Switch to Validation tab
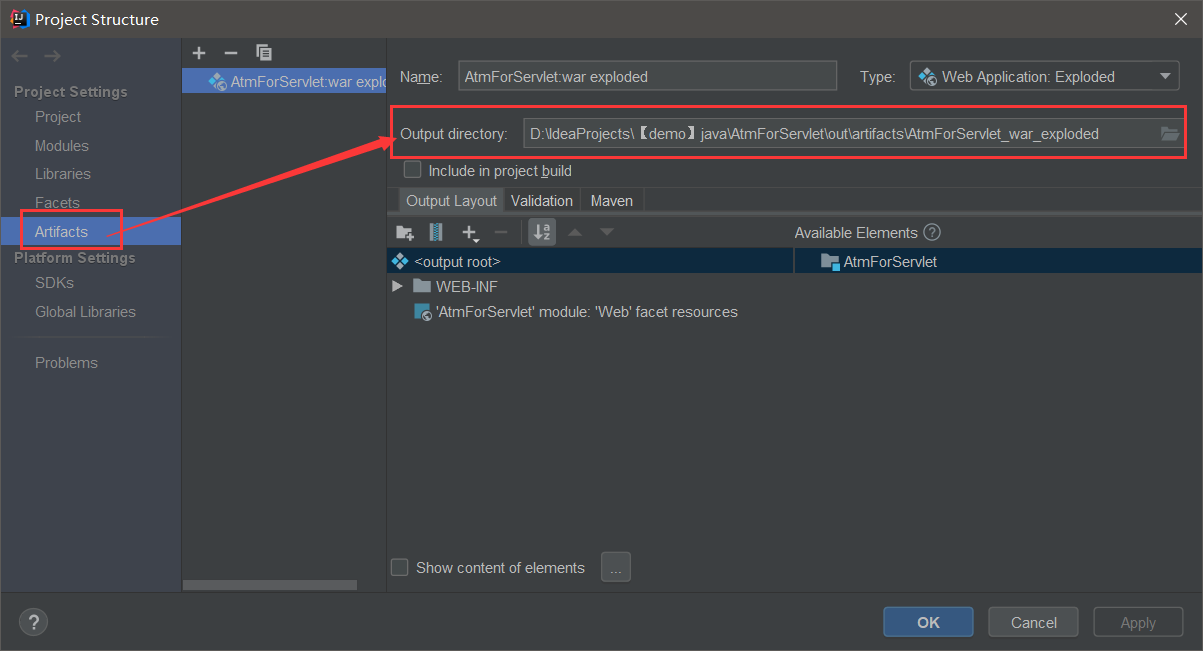The height and width of the screenshot is (651, 1203). pos(542,201)
